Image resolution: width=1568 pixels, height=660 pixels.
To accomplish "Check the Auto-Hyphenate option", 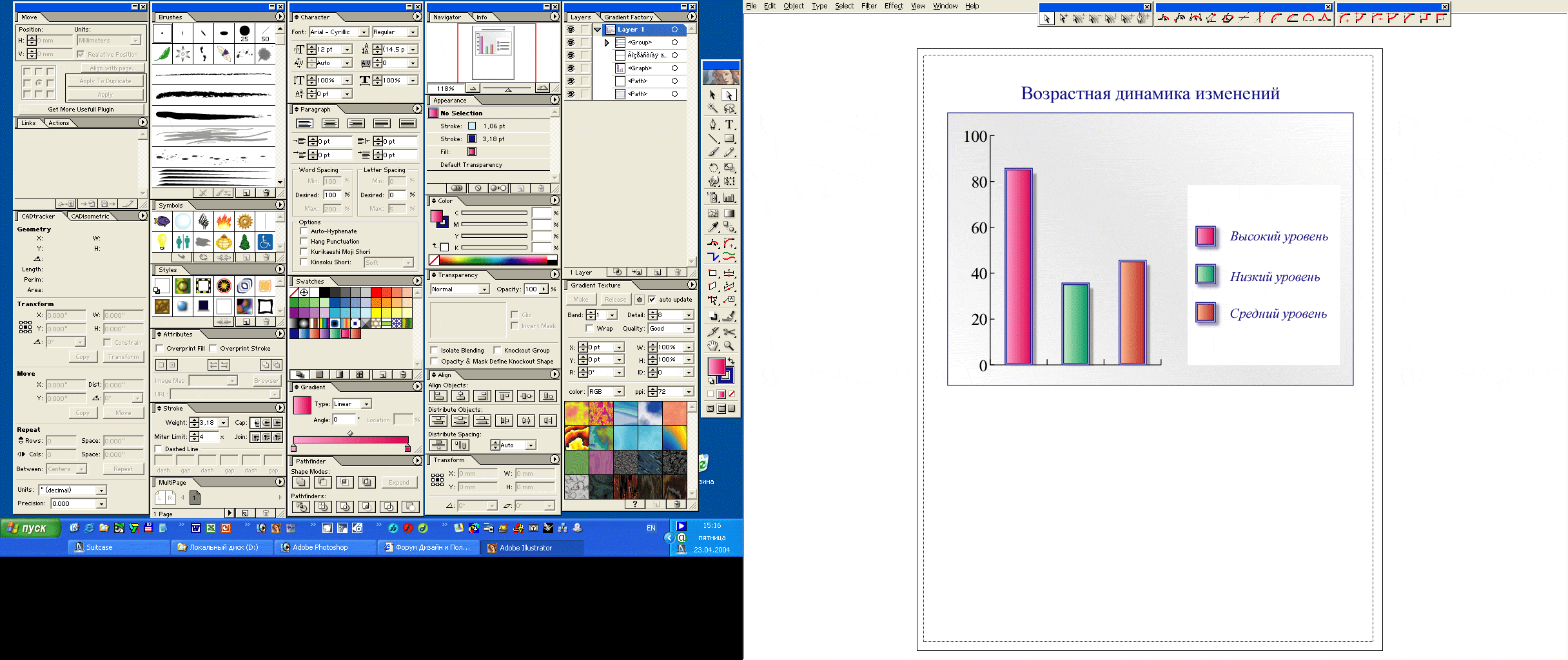I will pyautogui.click(x=304, y=231).
